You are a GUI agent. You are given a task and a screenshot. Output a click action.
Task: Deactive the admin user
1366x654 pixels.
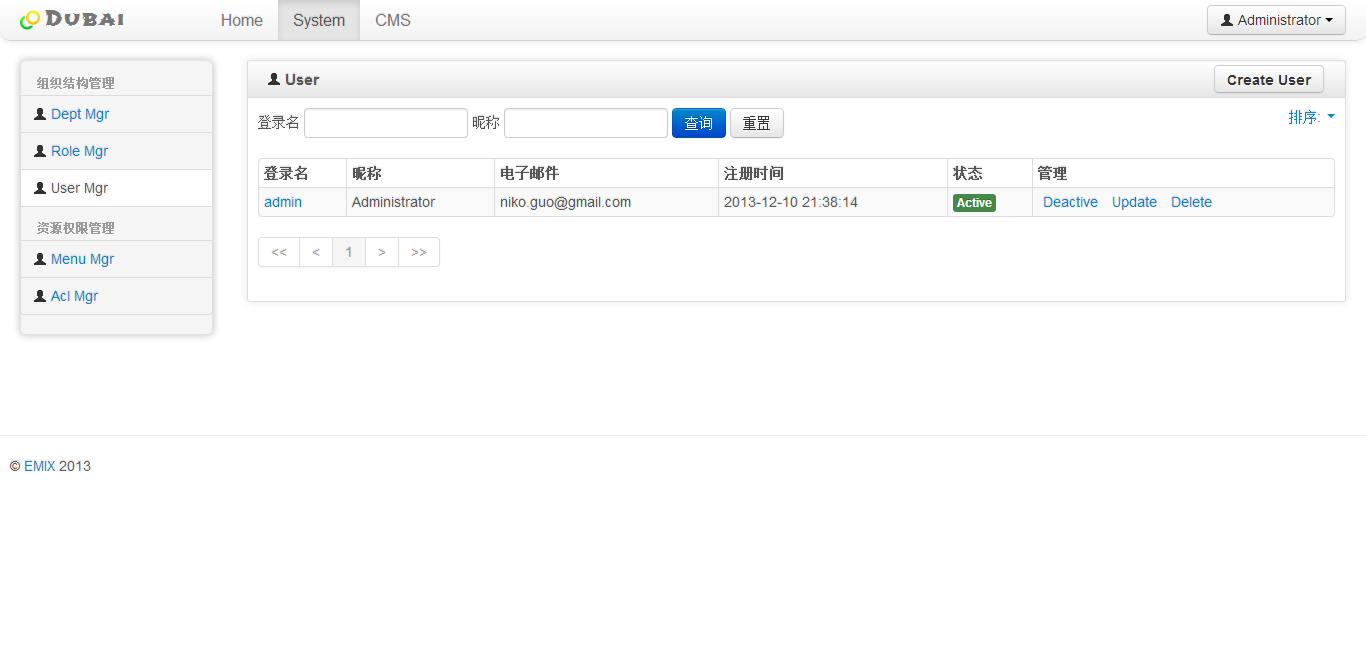click(1070, 202)
